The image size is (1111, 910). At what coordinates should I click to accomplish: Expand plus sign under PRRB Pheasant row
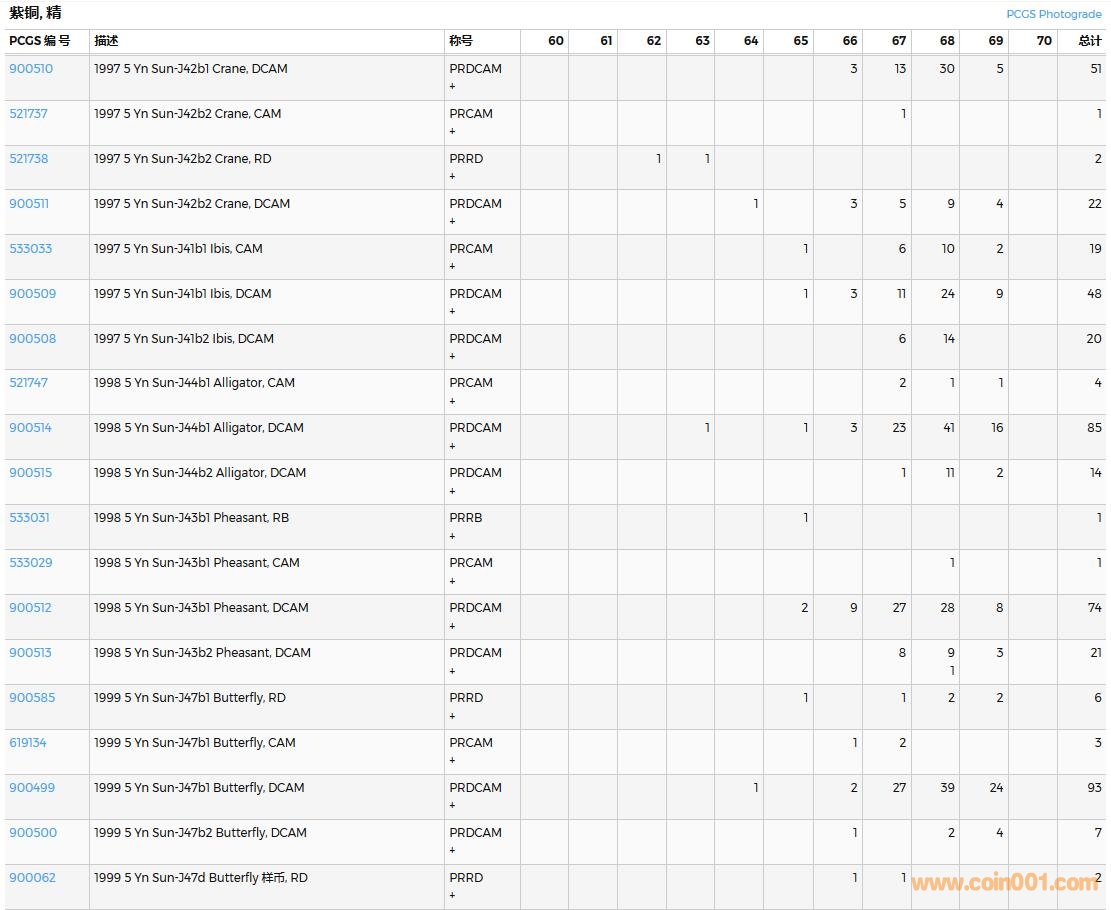click(x=452, y=536)
